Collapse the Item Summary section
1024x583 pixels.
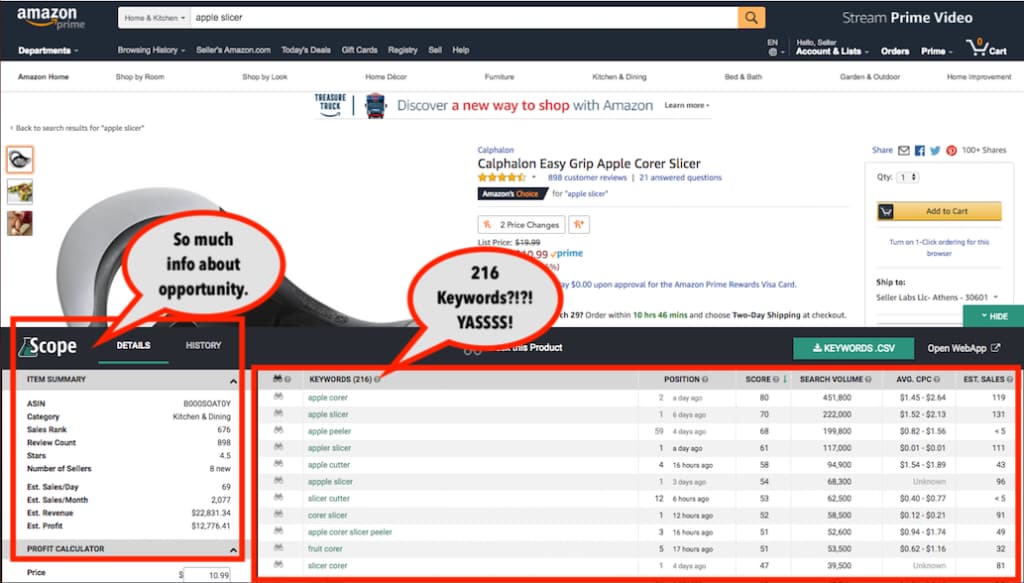pyautogui.click(x=233, y=381)
